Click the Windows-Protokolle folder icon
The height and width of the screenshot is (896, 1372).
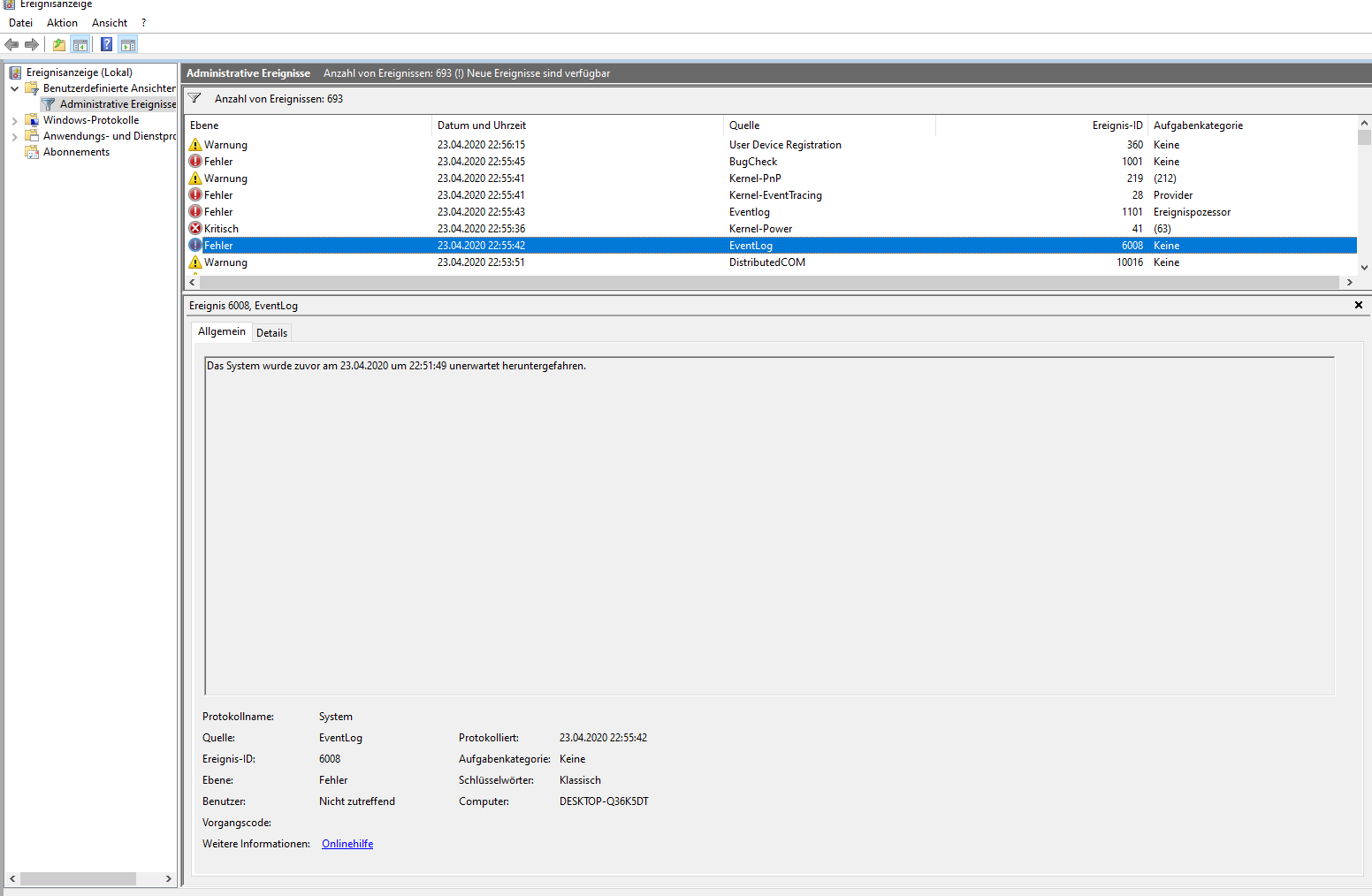click(32, 120)
